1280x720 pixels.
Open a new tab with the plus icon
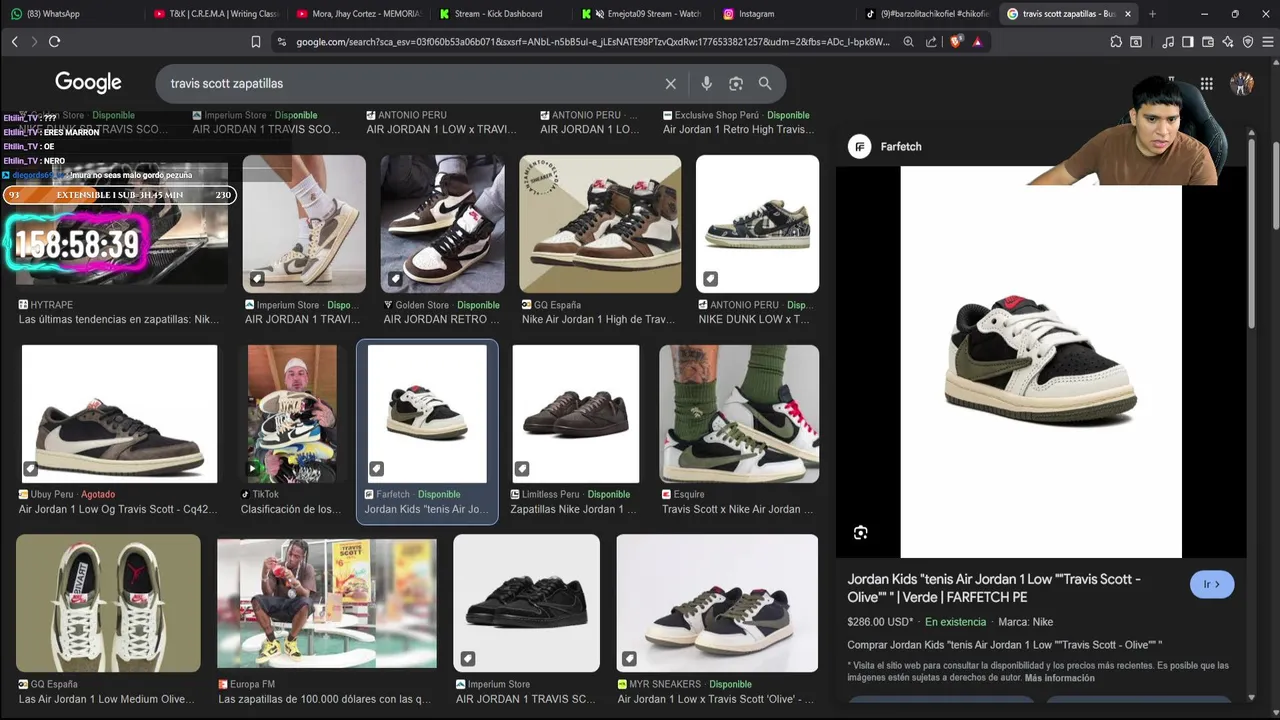pyautogui.click(x=1152, y=14)
